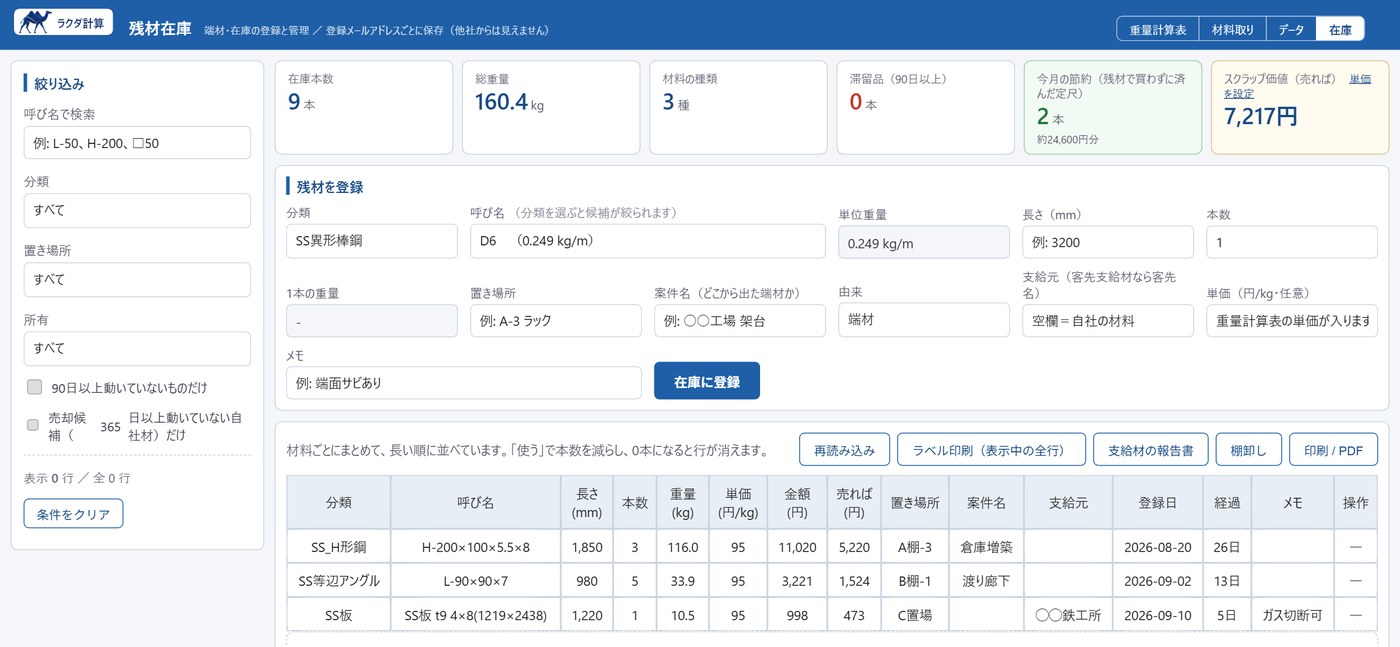Click the 経過 column header

(1227, 503)
